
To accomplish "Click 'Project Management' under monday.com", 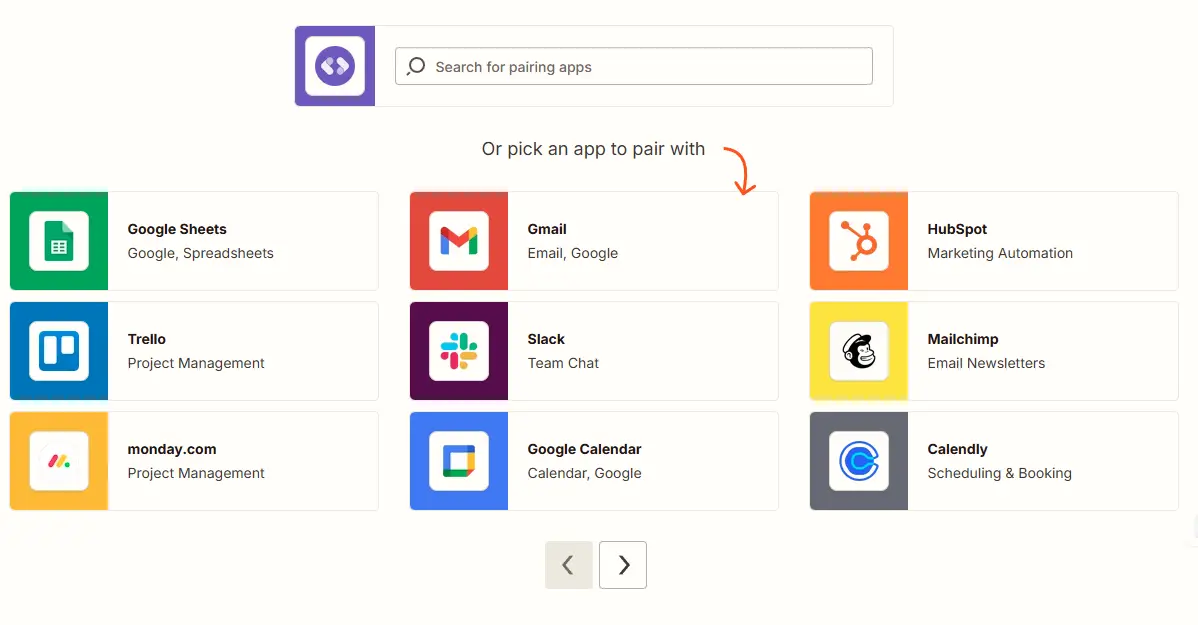I will click(x=196, y=473).
